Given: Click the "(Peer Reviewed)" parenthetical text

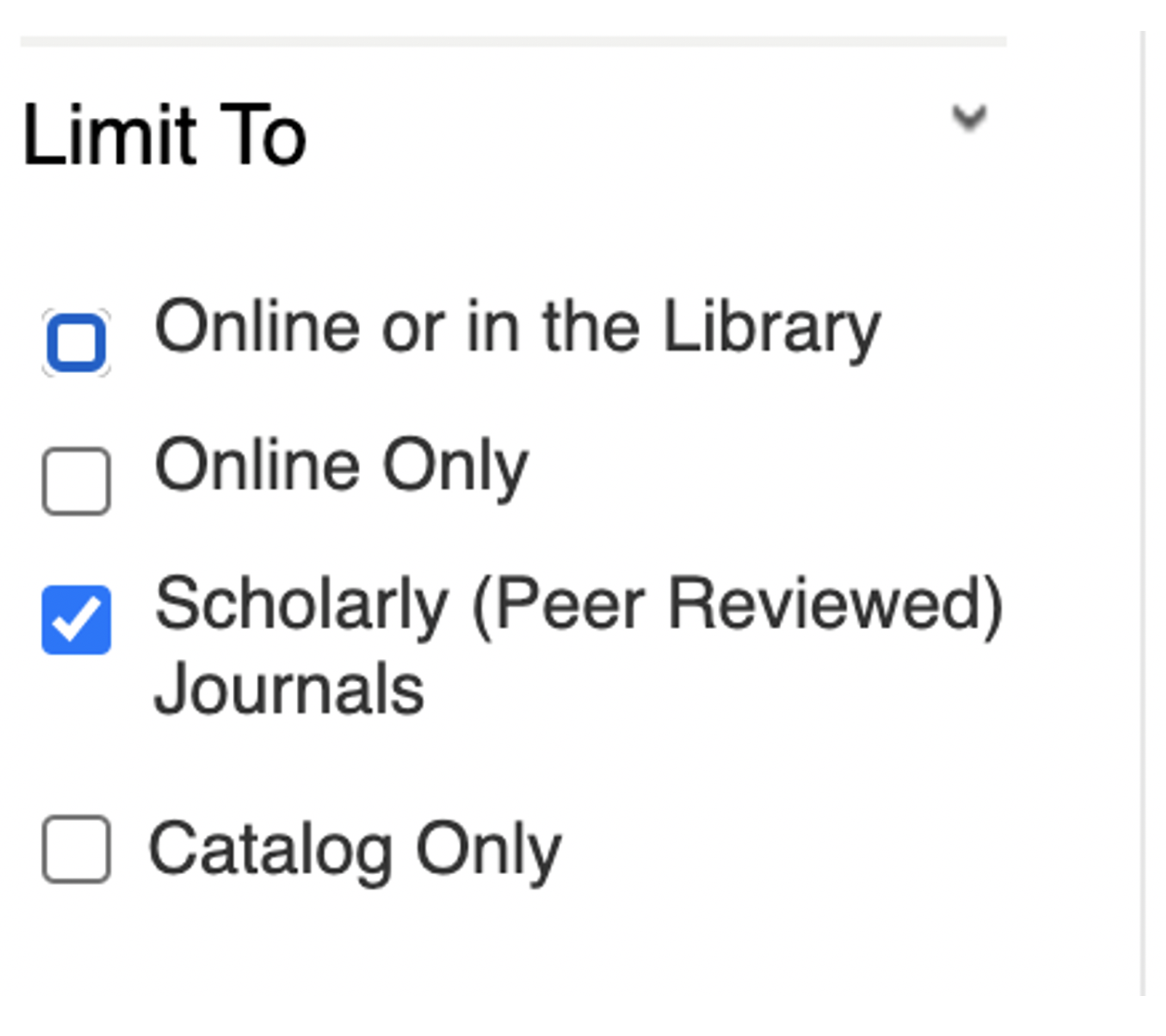Looking at the screenshot, I should [736, 606].
